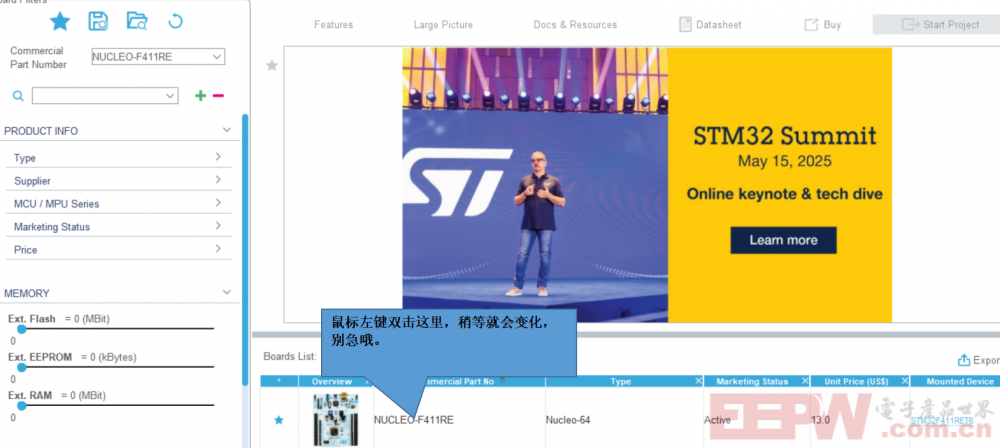1000x448 pixels.
Task: Click the pink minus remove filter icon
Action: (218, 96)
